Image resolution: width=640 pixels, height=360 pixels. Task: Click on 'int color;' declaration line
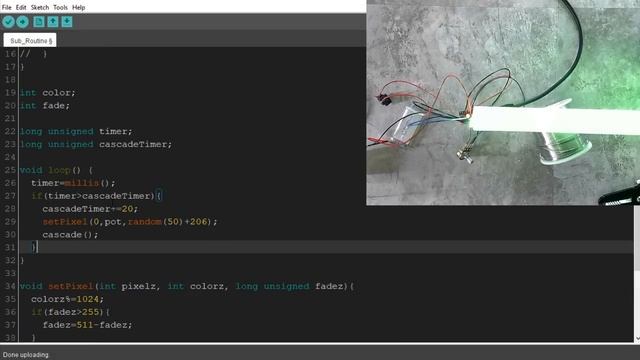tap(48, 93)
